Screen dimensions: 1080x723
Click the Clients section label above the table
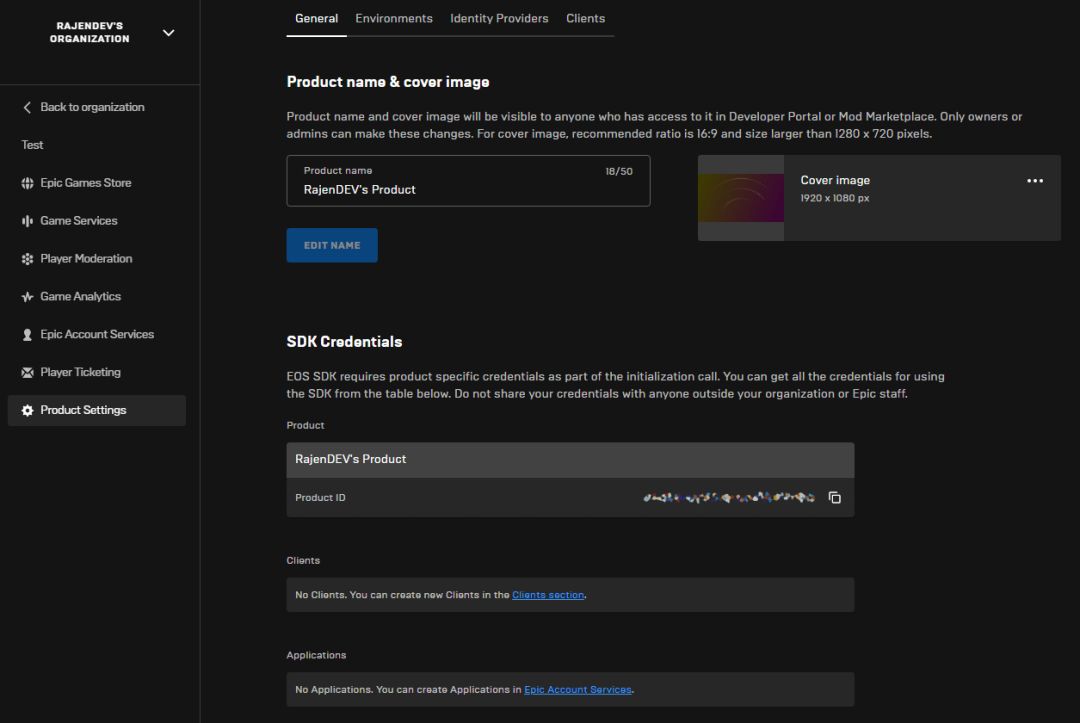(x=303, y=560)
